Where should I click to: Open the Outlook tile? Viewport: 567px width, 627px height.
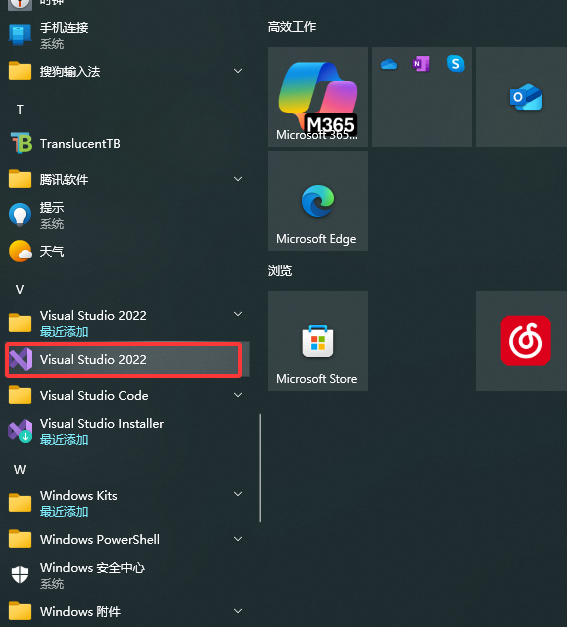(521, 97)
